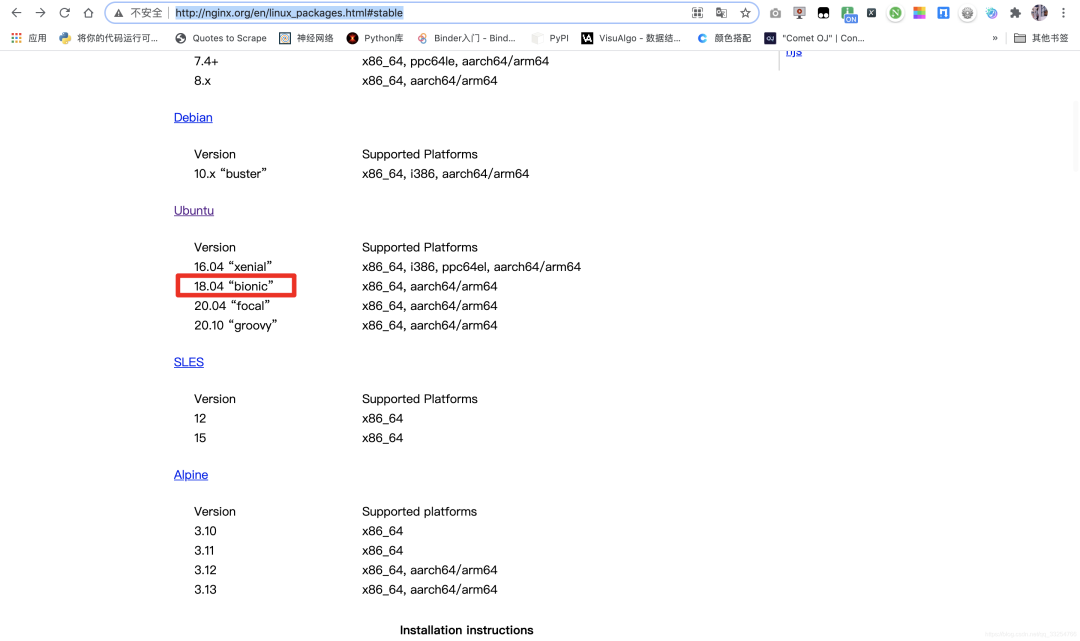Click the QR code grid icon in address bar
The height and width of the screenshot is (641, 1080).
(697, 12)
